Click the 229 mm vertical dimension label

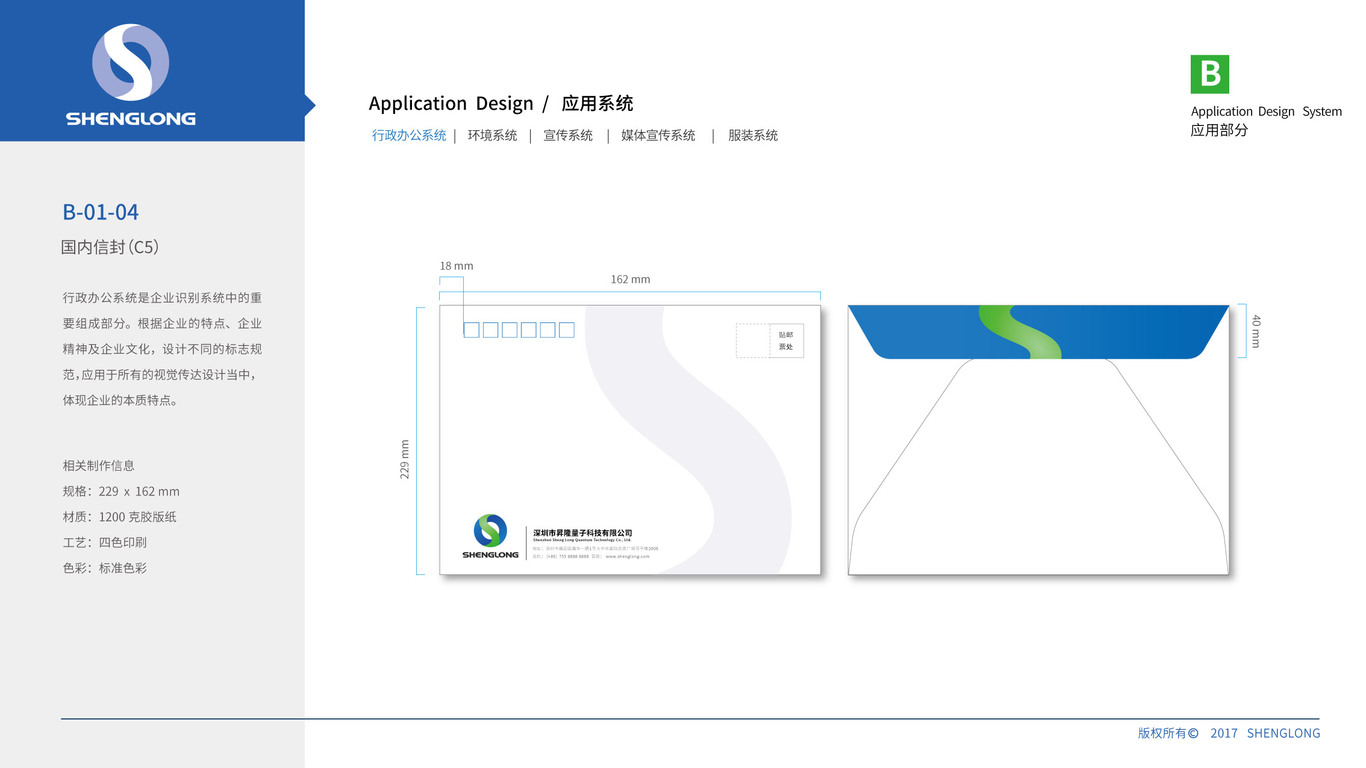point(405,459)
